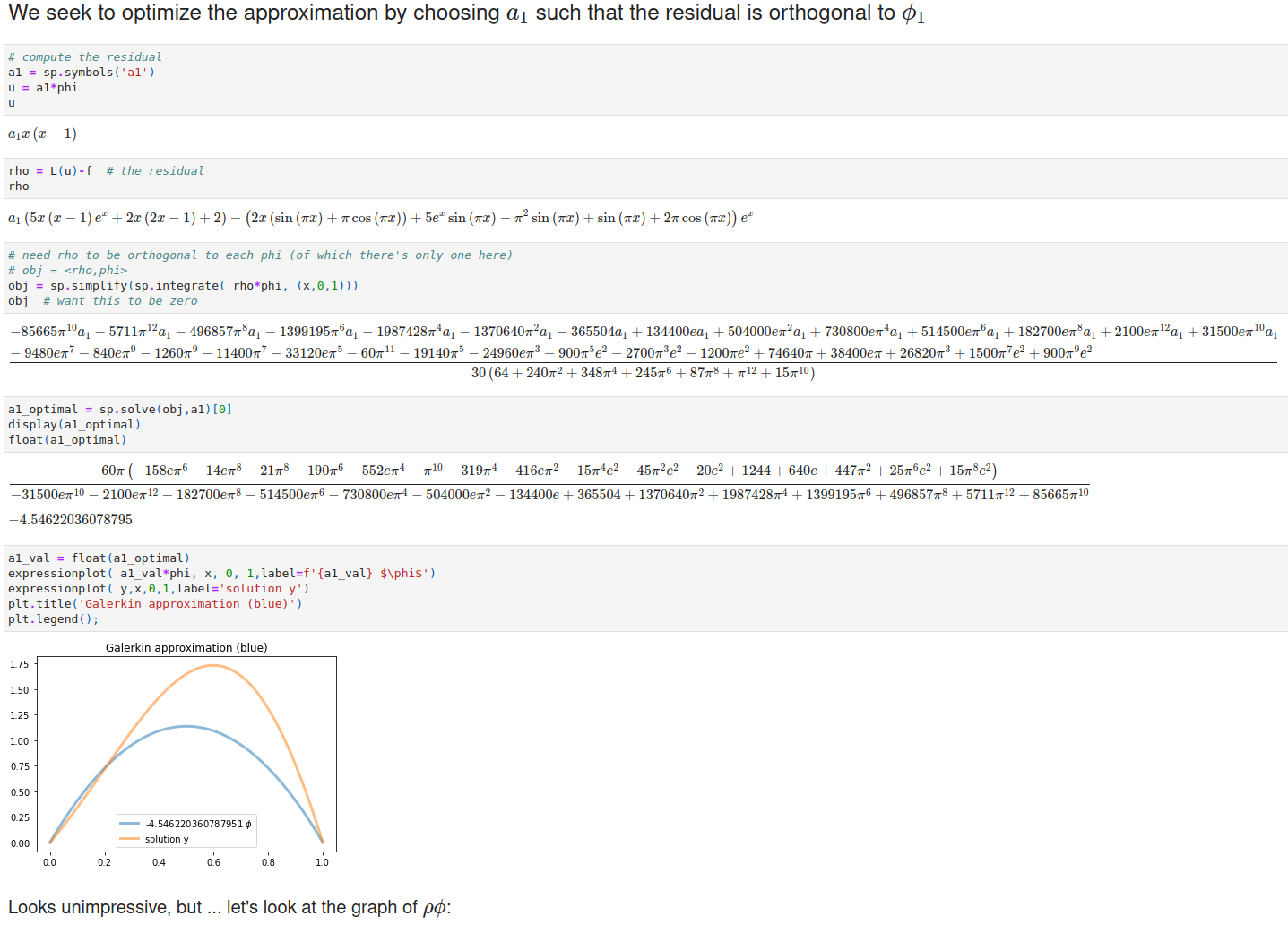Click the orange solution curve peak

(213, 665)
